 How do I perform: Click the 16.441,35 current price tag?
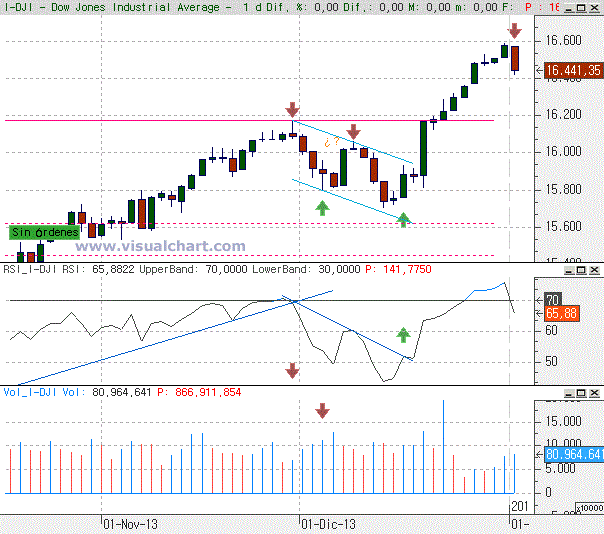click(x=573, y=71)
